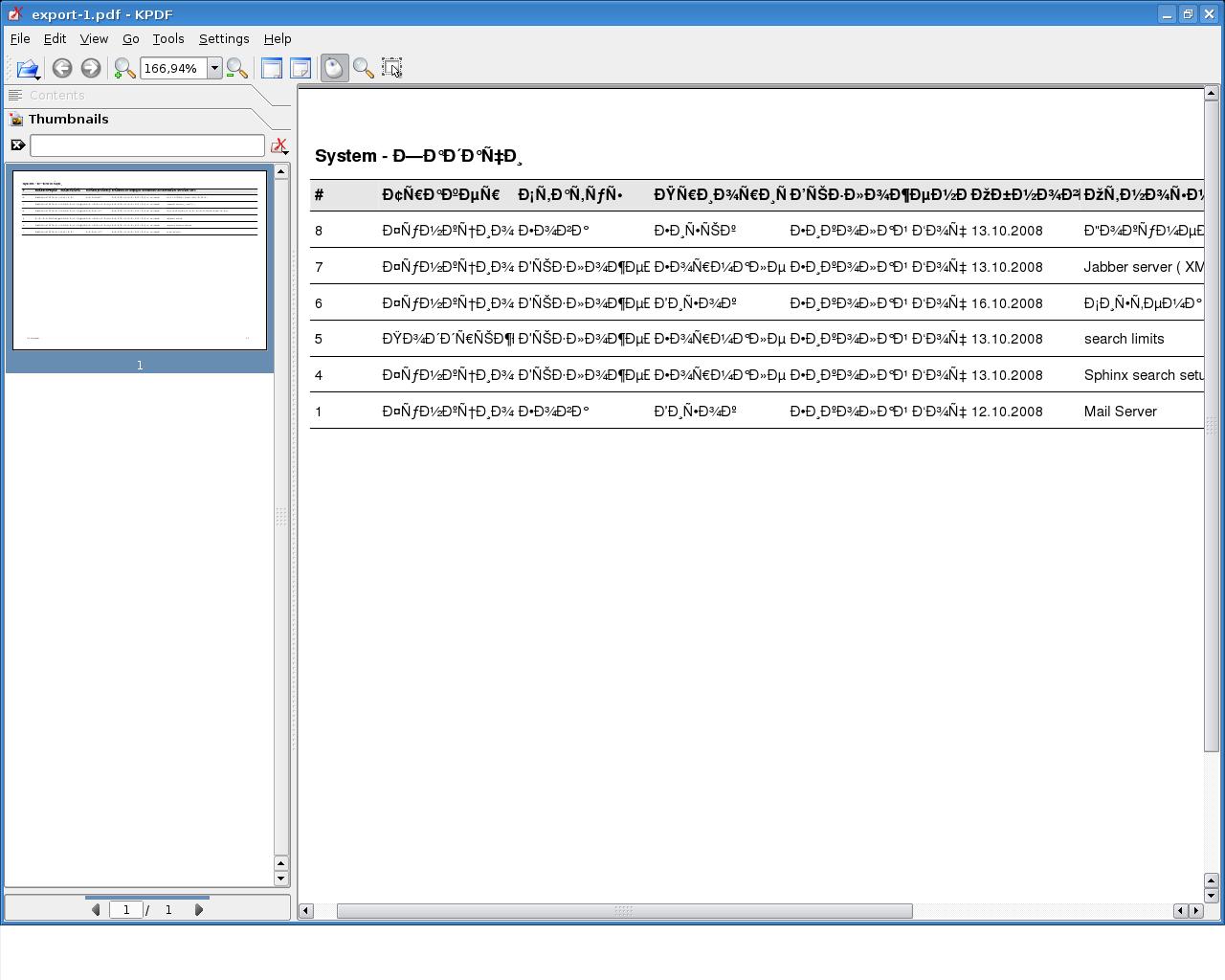Click the current page number field

[126, 909]
